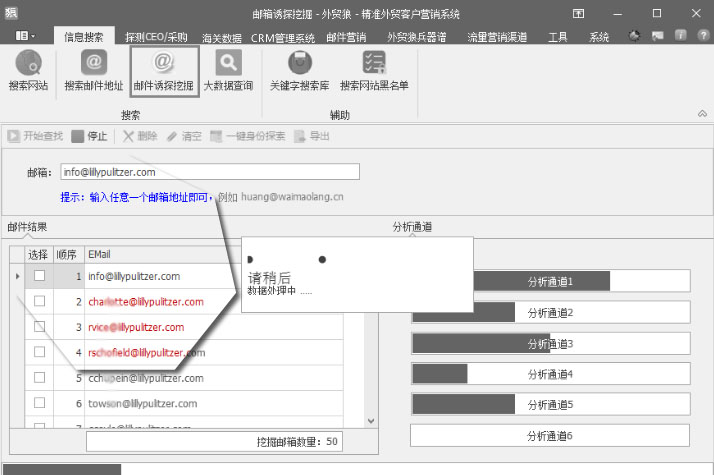This screenshot has width=714, height=475.
Task: Open the 邮件营销 ribbon tab
Action: (x=349, y=37)
